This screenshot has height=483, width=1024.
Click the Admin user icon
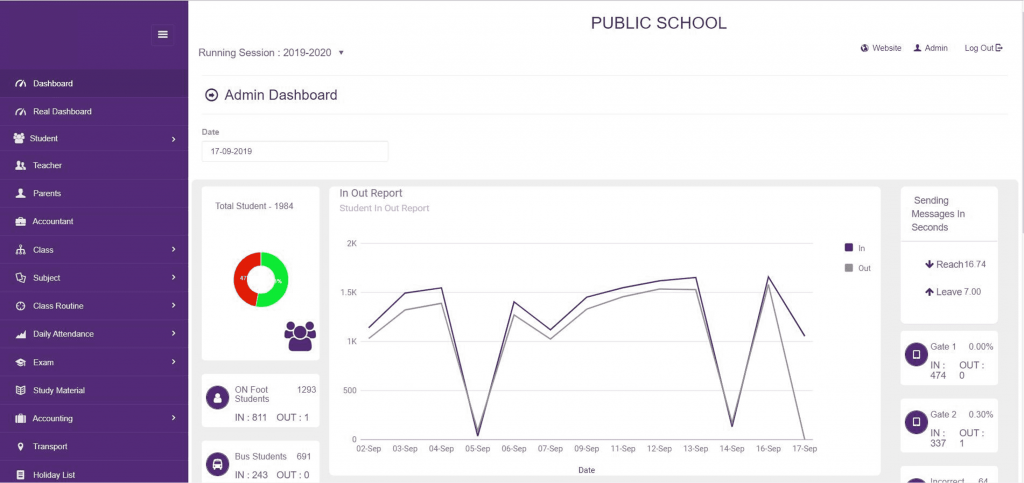point(918,48)
